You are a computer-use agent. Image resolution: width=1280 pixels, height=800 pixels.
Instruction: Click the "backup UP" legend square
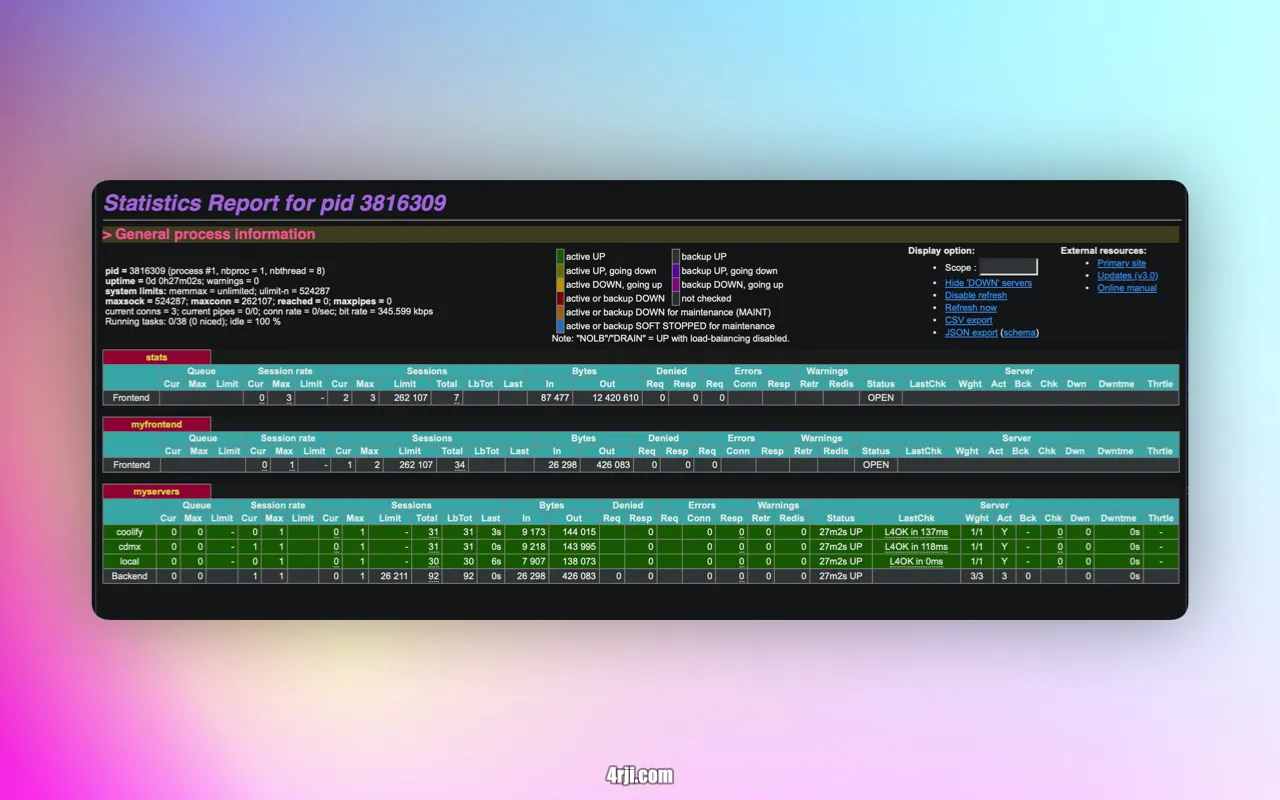(677, 256)
